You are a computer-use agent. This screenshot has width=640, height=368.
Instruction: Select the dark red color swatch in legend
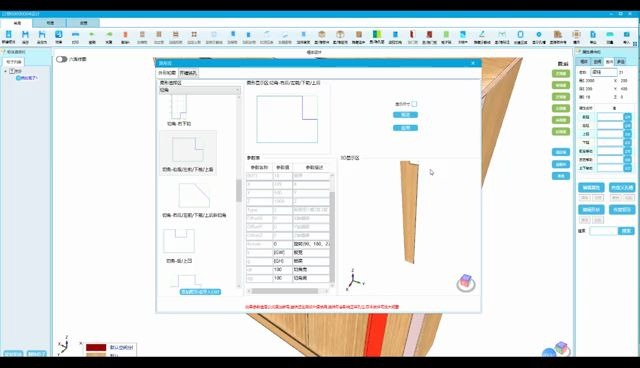point(96,347)
